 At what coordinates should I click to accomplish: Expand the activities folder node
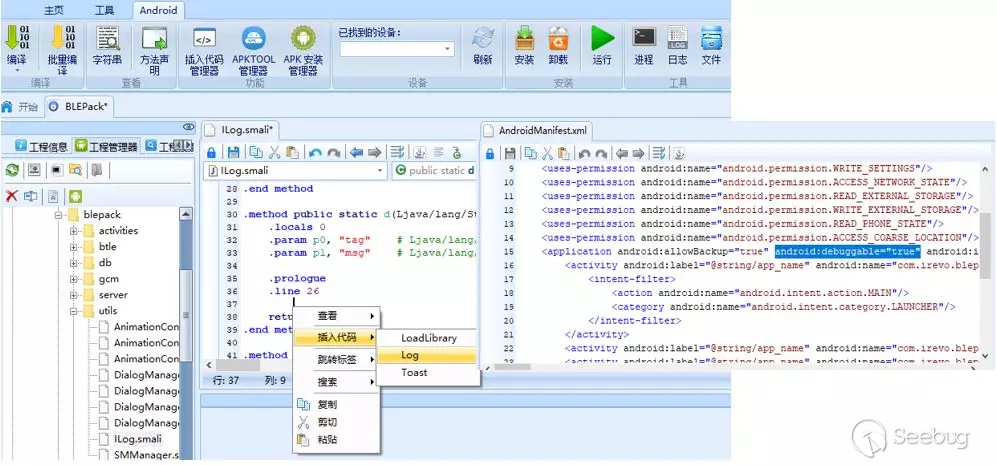74,231
